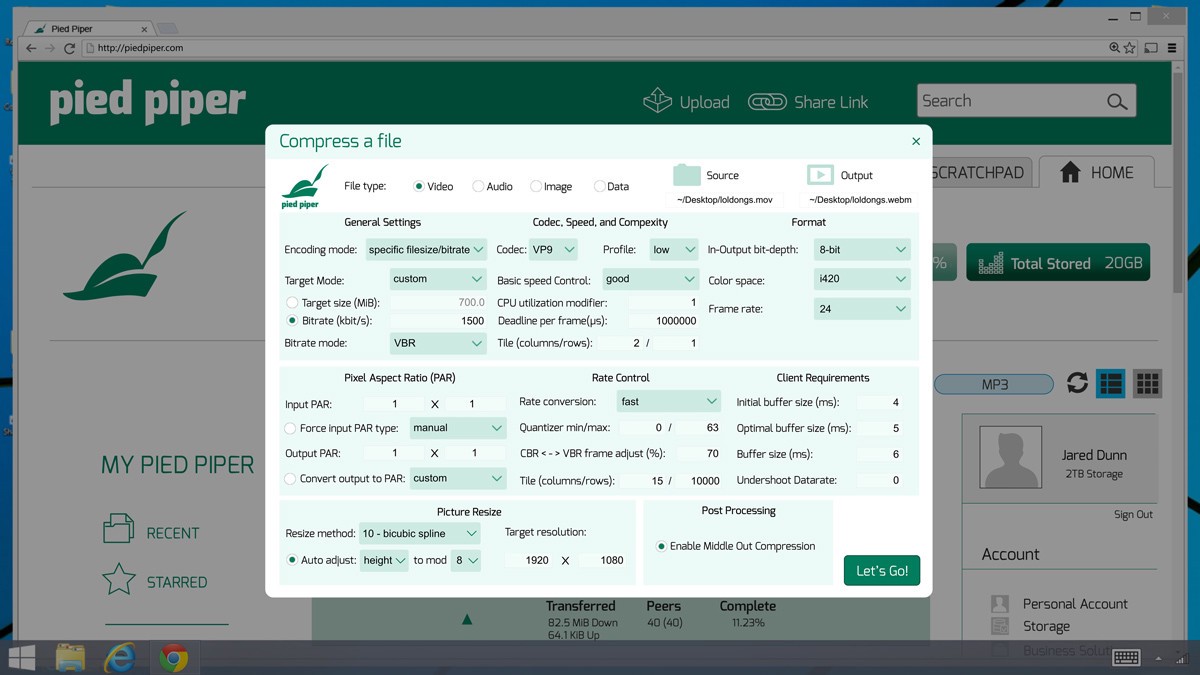Switch to grid view icon

pos(1147,383)
